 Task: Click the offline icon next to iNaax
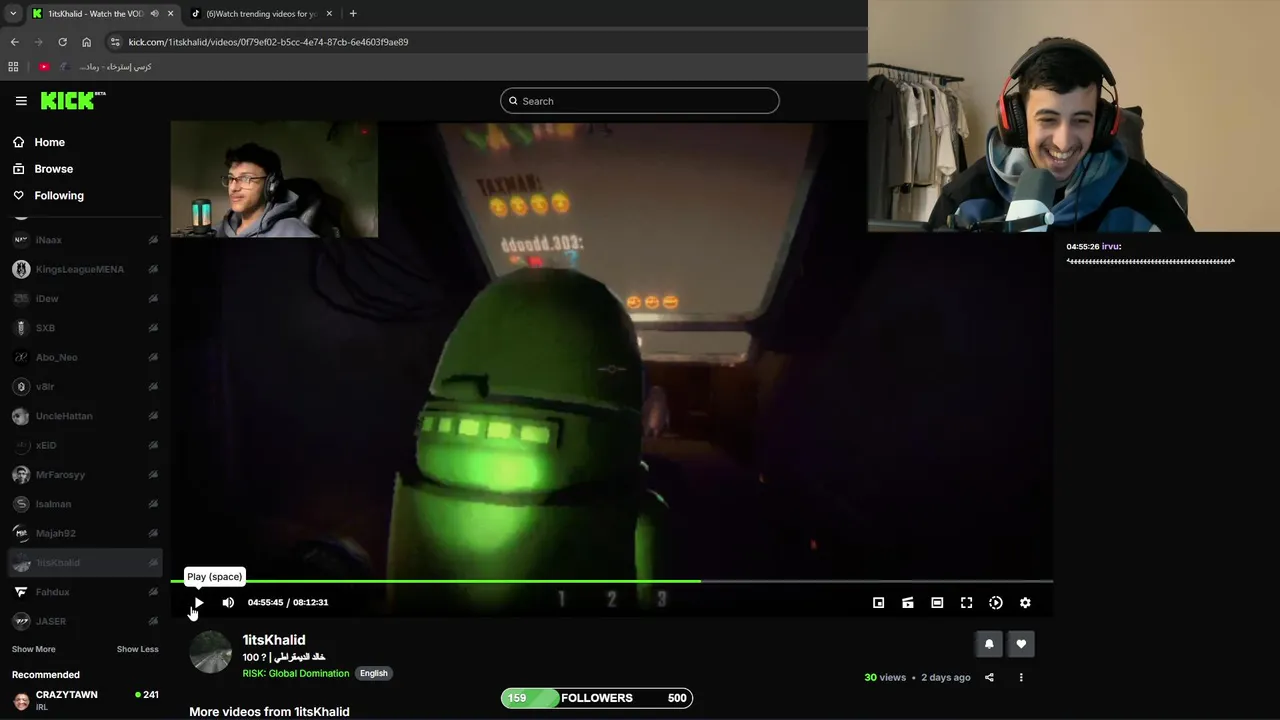(x=153, y=240)
